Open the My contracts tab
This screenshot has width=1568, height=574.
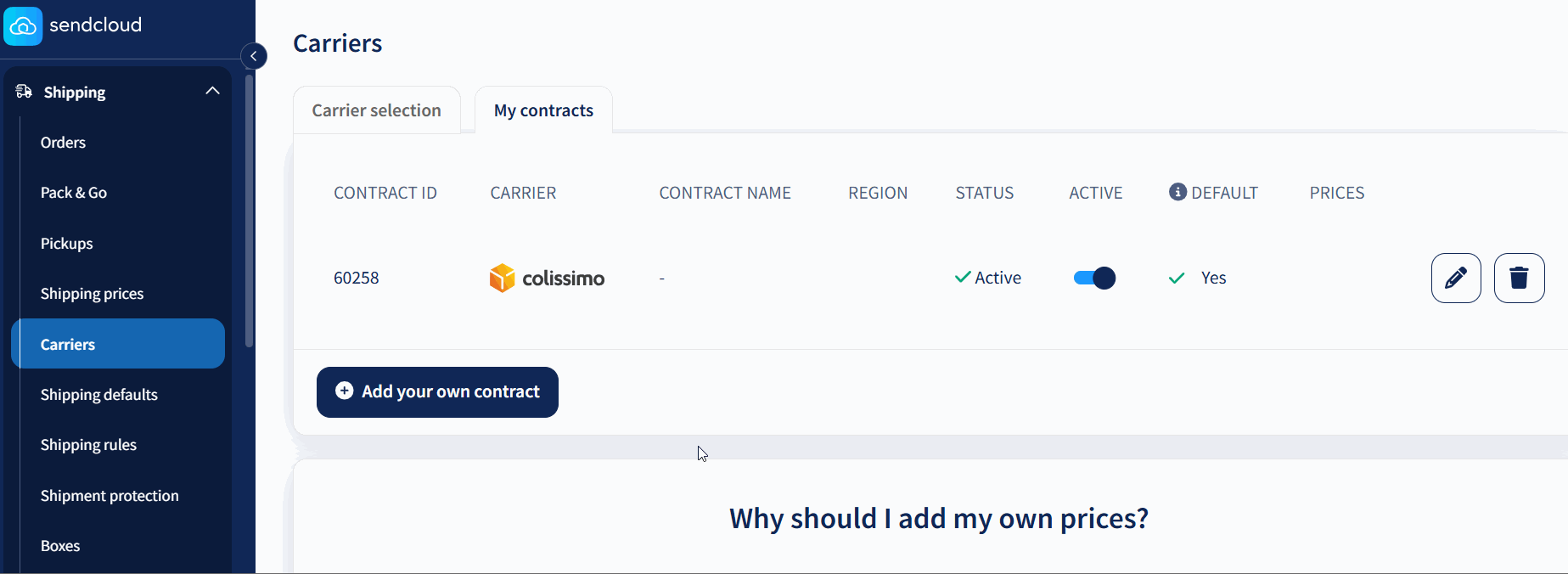click(x=543, y=110)
